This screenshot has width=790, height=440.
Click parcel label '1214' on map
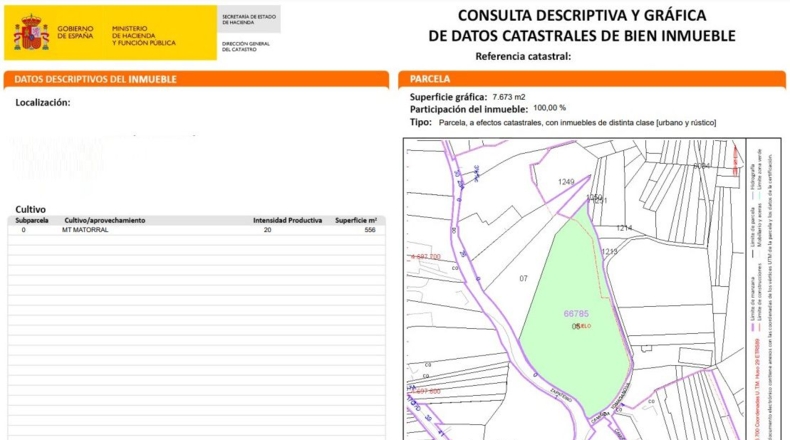(x=624, y=228)
